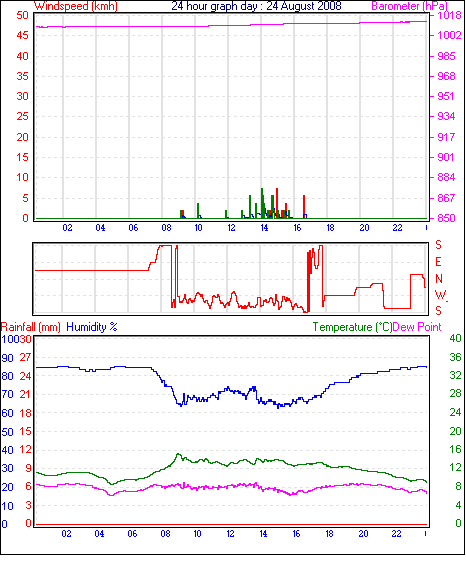This screenshot has width=466, height=563.
Task: Click the magenta barometer line near 12 hours
Action: (231, 25)
